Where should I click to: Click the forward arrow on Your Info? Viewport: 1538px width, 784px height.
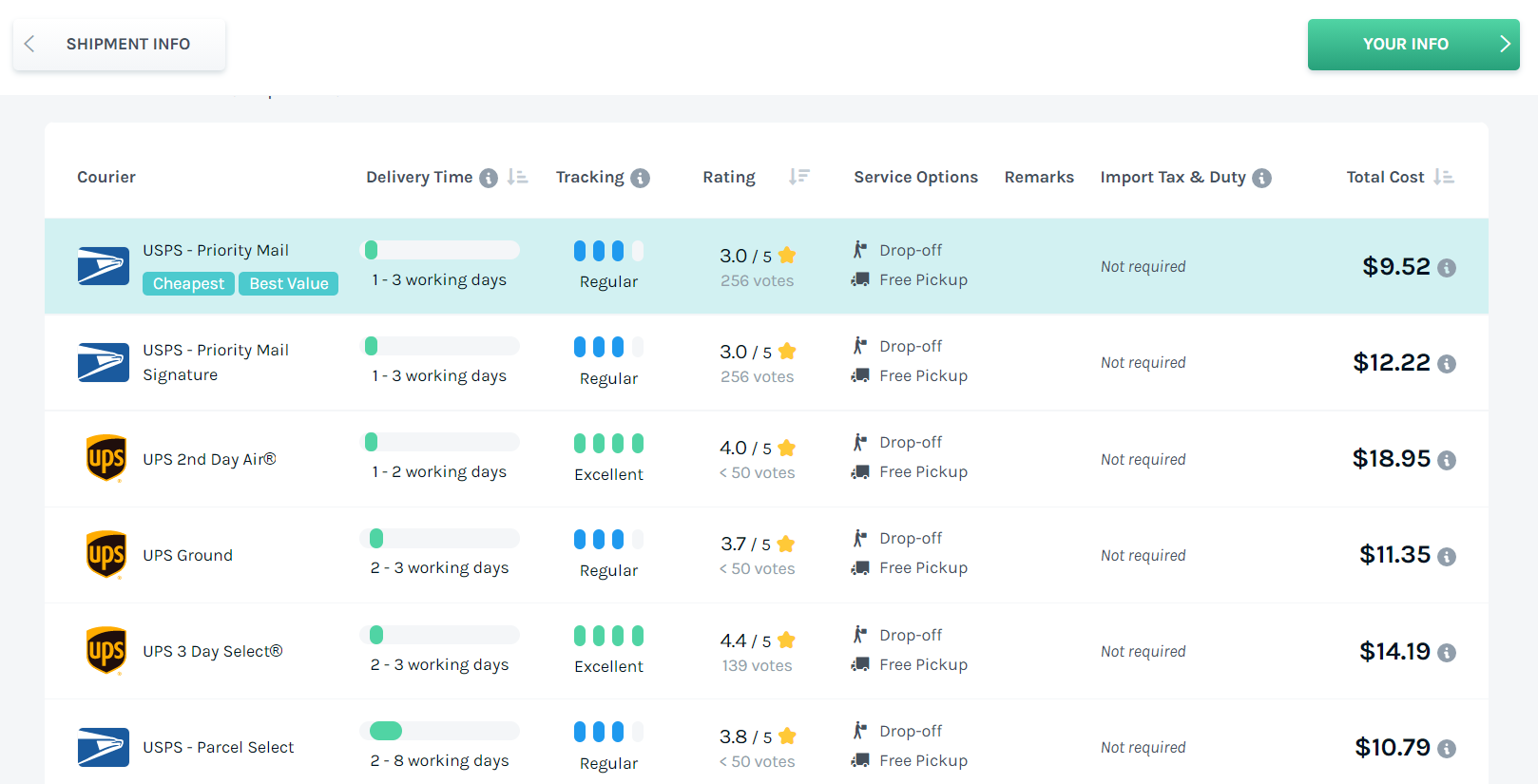pyautogui.click(x=1505, y=44)
